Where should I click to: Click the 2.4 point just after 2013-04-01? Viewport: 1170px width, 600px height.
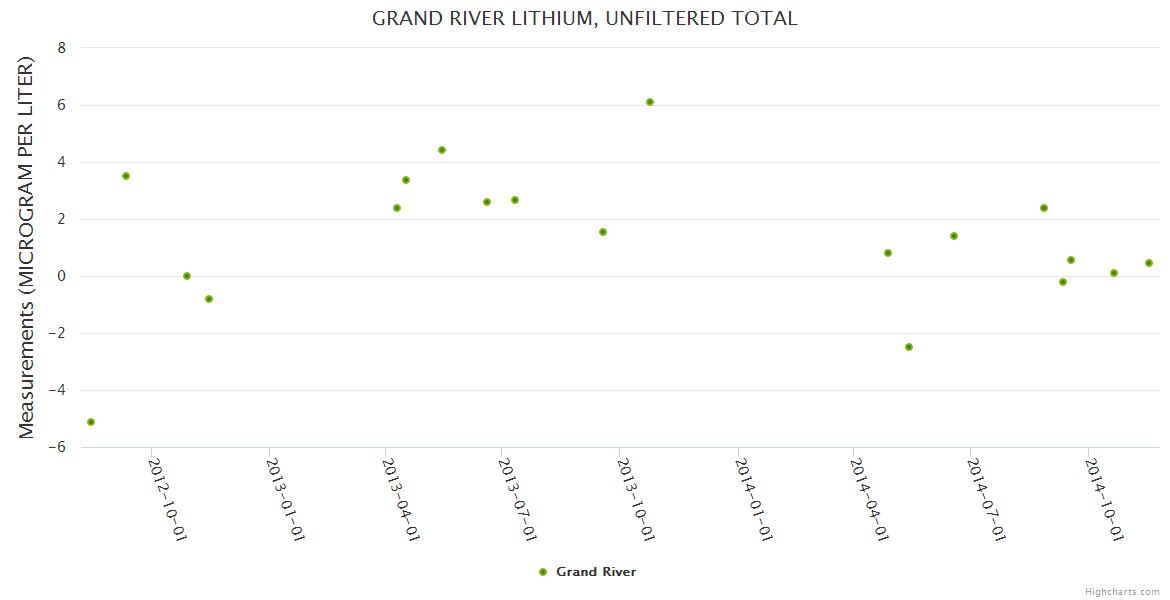tap(397, 208)
